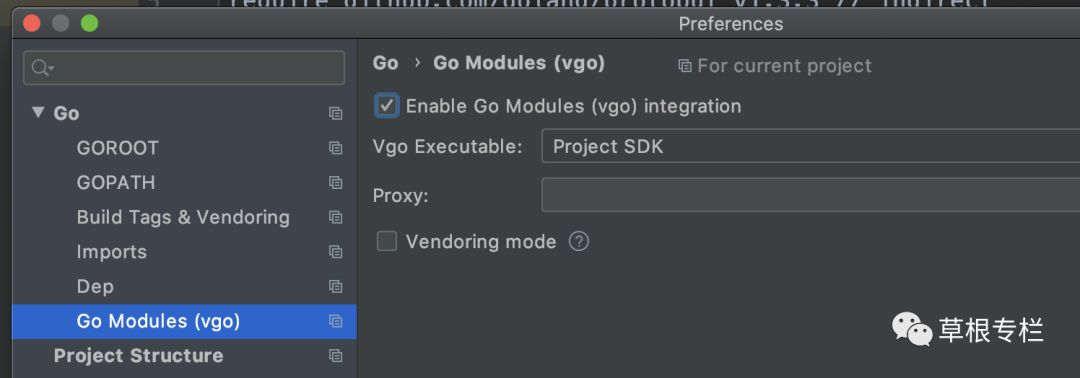Click the search magnifier icon in settings

tap(42, 67)
